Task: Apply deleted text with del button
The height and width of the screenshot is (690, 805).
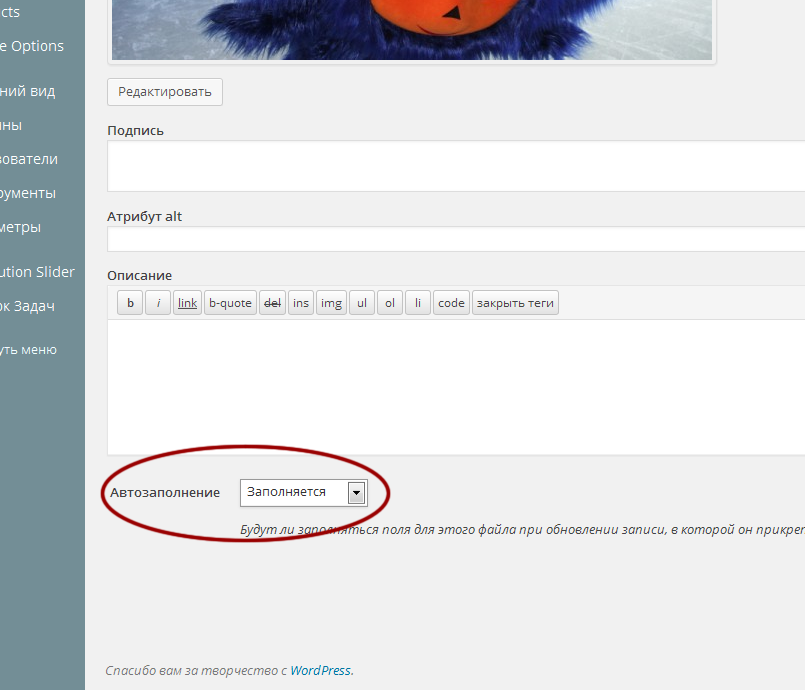Action: pos(272,303)
